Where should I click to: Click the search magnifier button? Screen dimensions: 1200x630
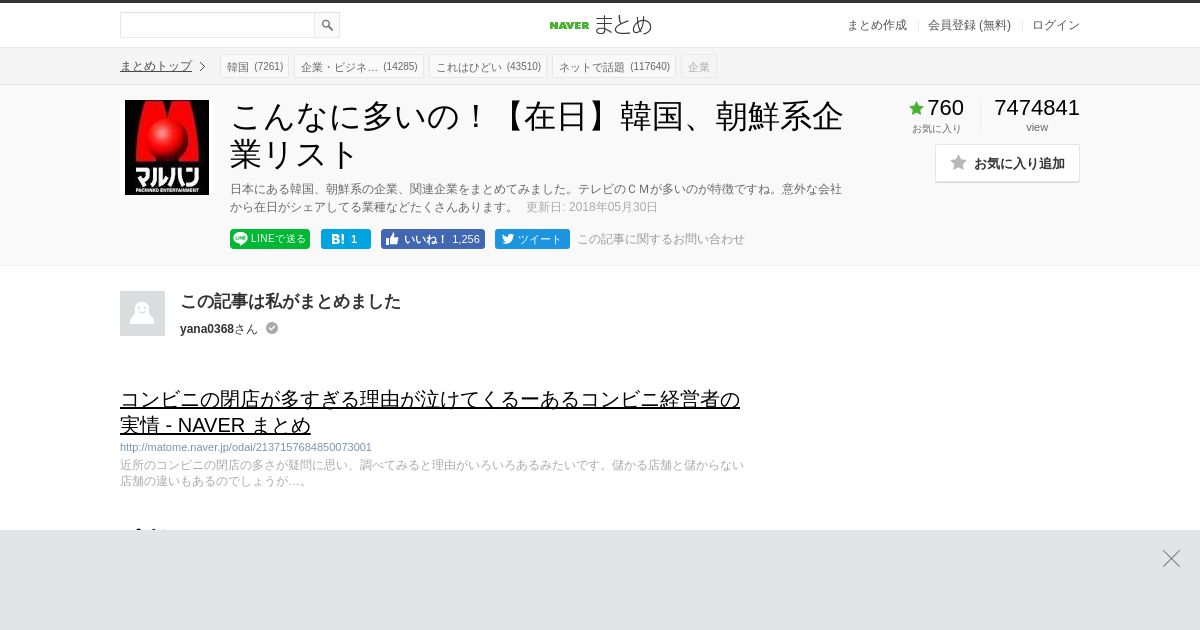click(x=327, y=25)
